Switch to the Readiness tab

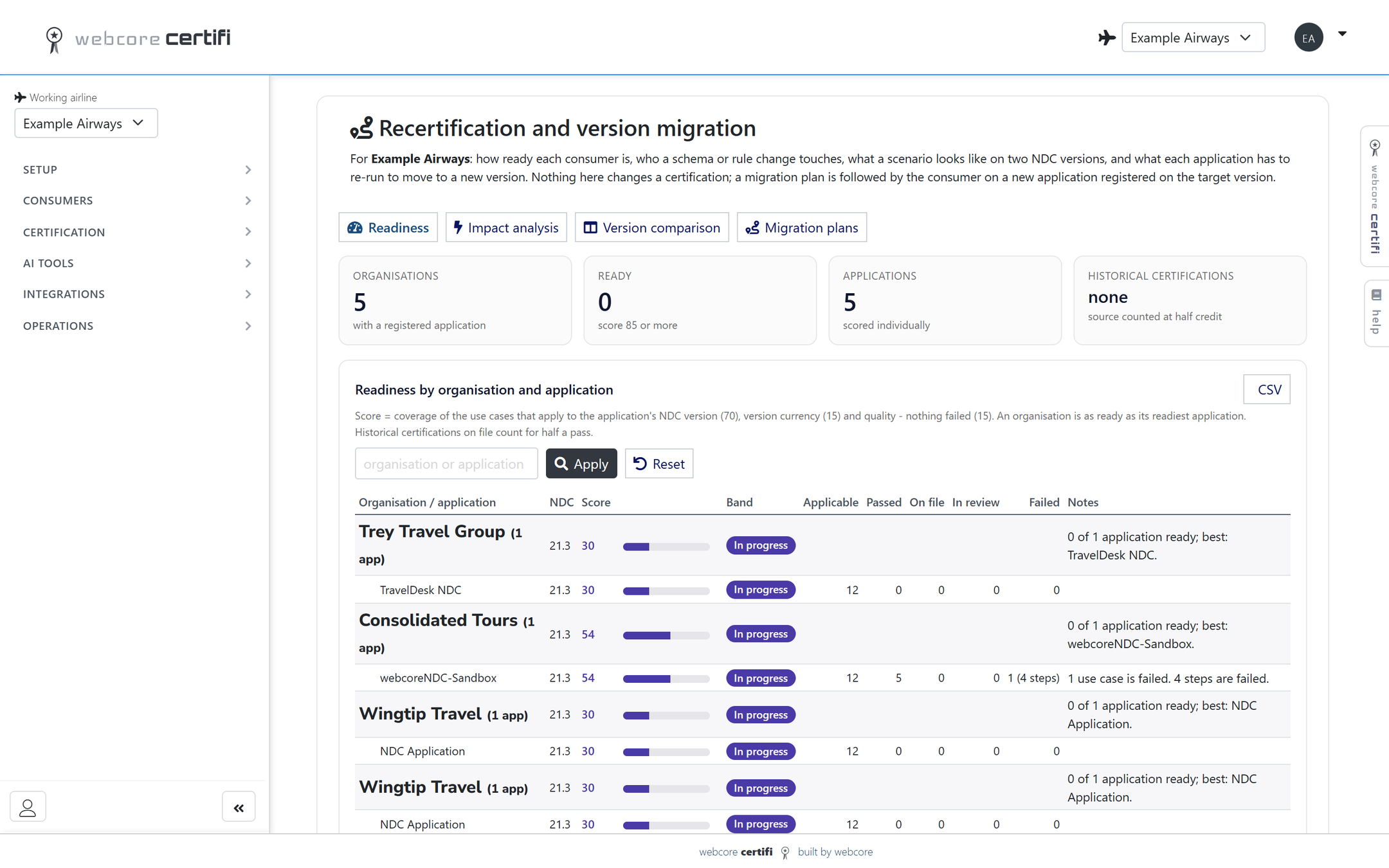point(388,228)
